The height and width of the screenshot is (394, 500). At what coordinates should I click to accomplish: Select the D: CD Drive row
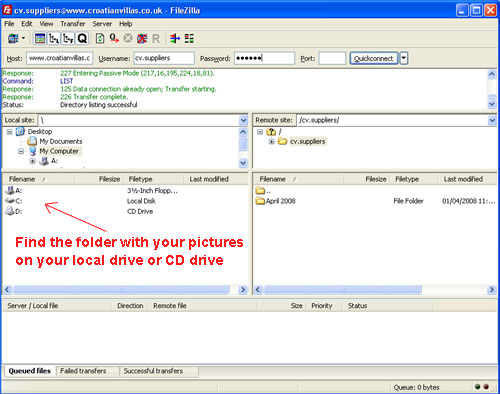click(125, 211)
